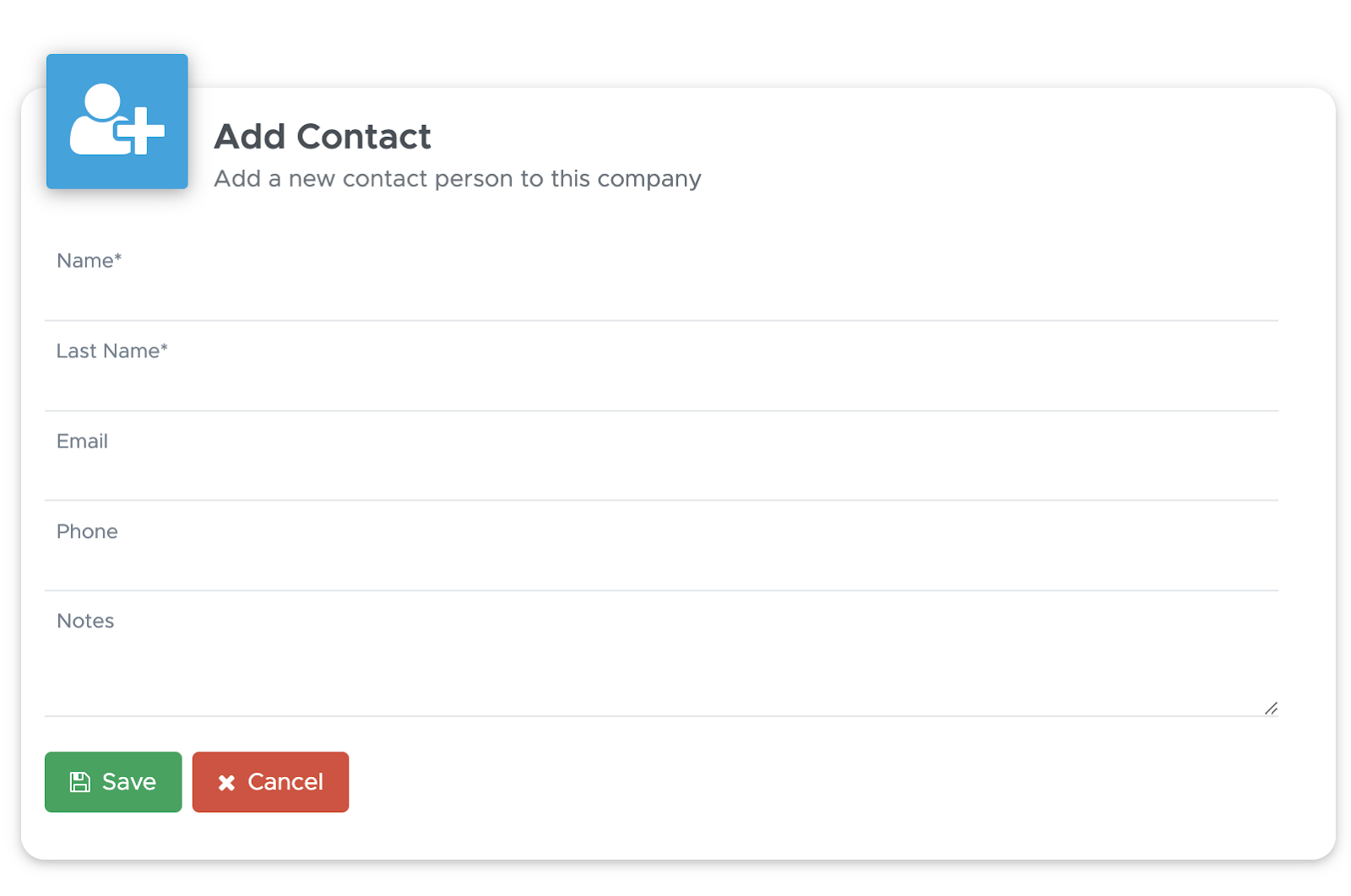
Task: Click the subtitle about new contact person
Action: pyautogui.click(x=458, y=179)
